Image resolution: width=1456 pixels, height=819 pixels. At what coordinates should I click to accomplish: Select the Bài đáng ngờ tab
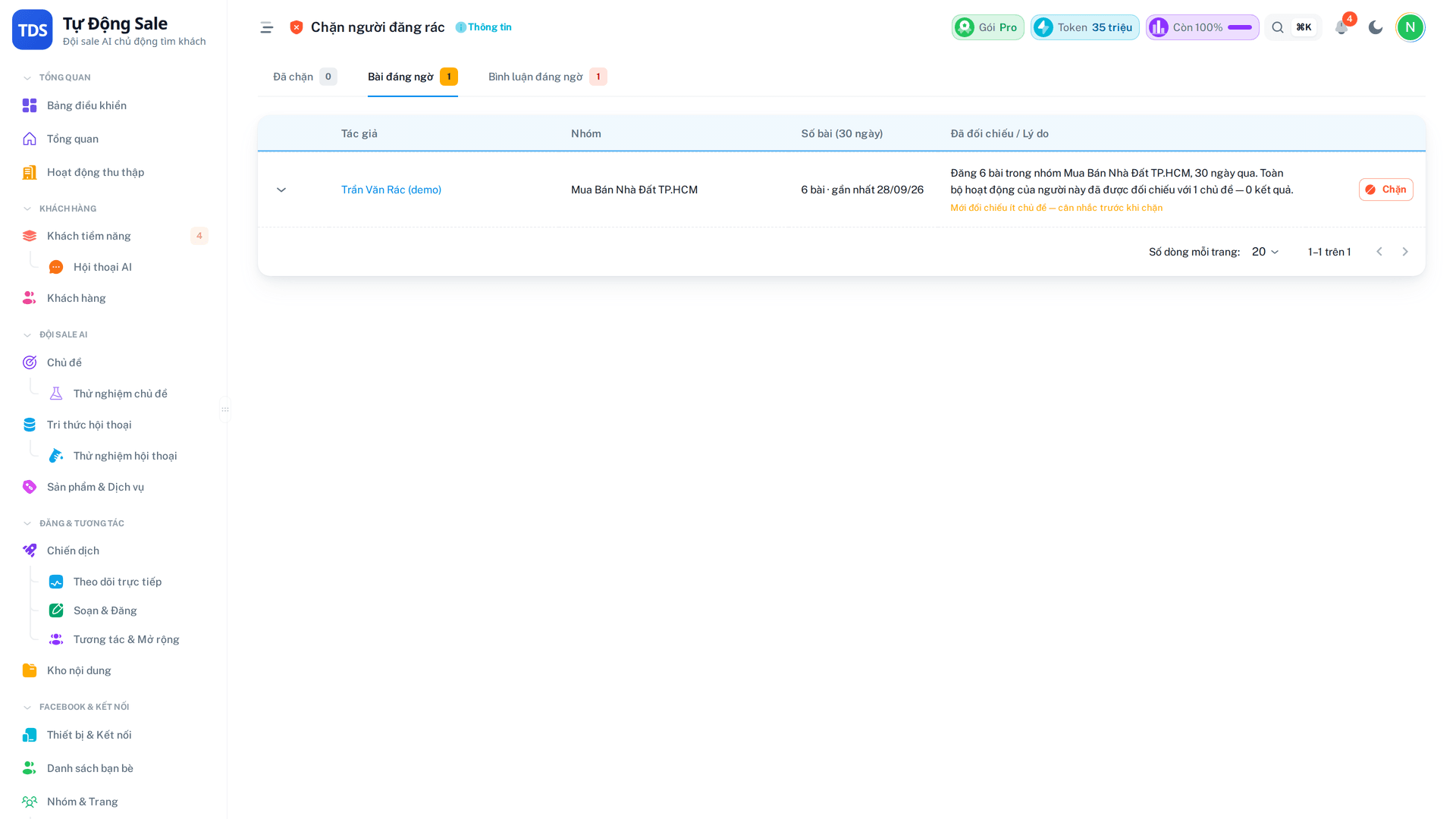click(413, 77)
